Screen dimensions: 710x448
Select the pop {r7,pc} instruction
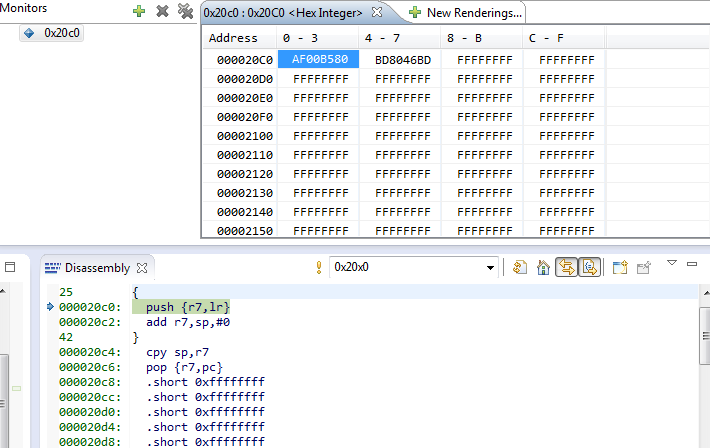pyautogui.click(x=184, y=367)
